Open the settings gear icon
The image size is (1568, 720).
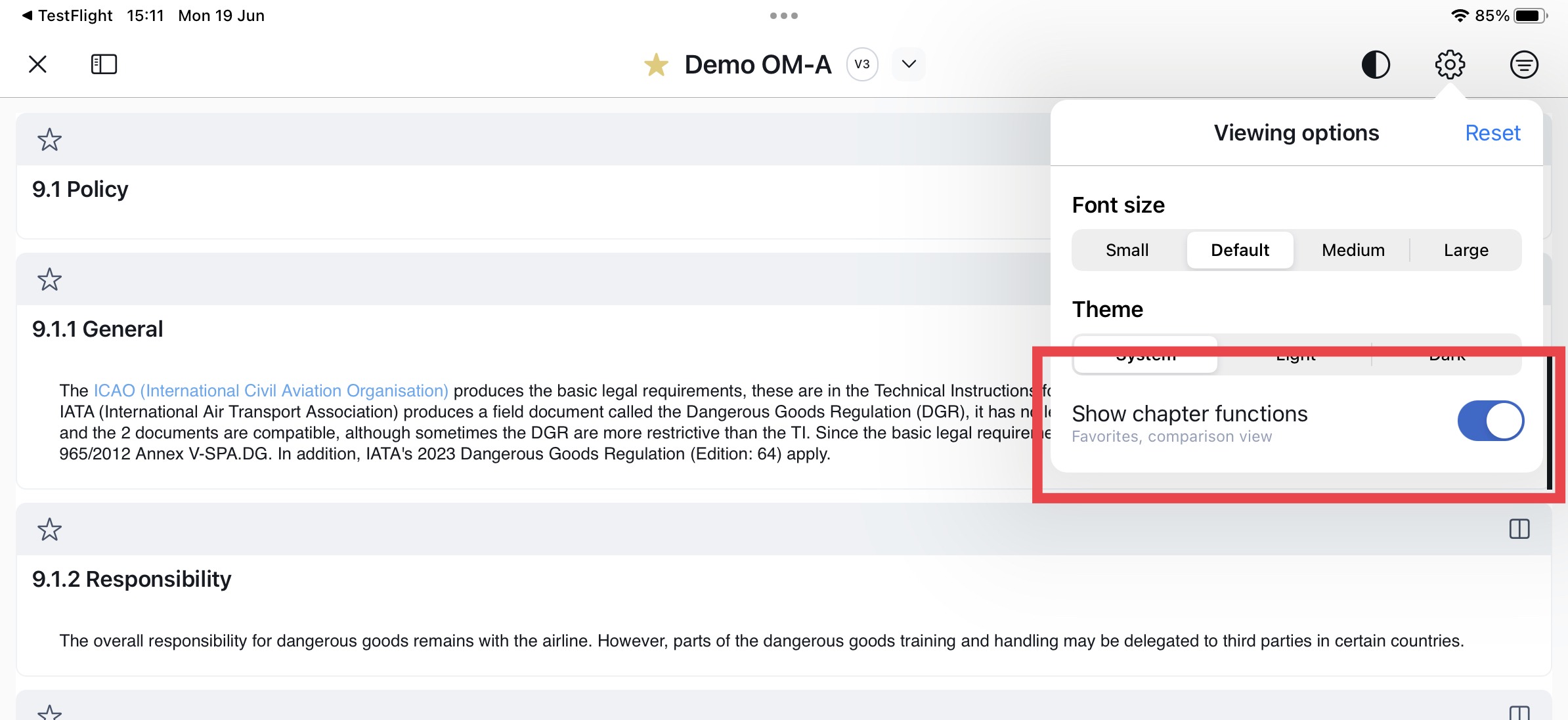pyautogui.click(x=1450, y=64)
